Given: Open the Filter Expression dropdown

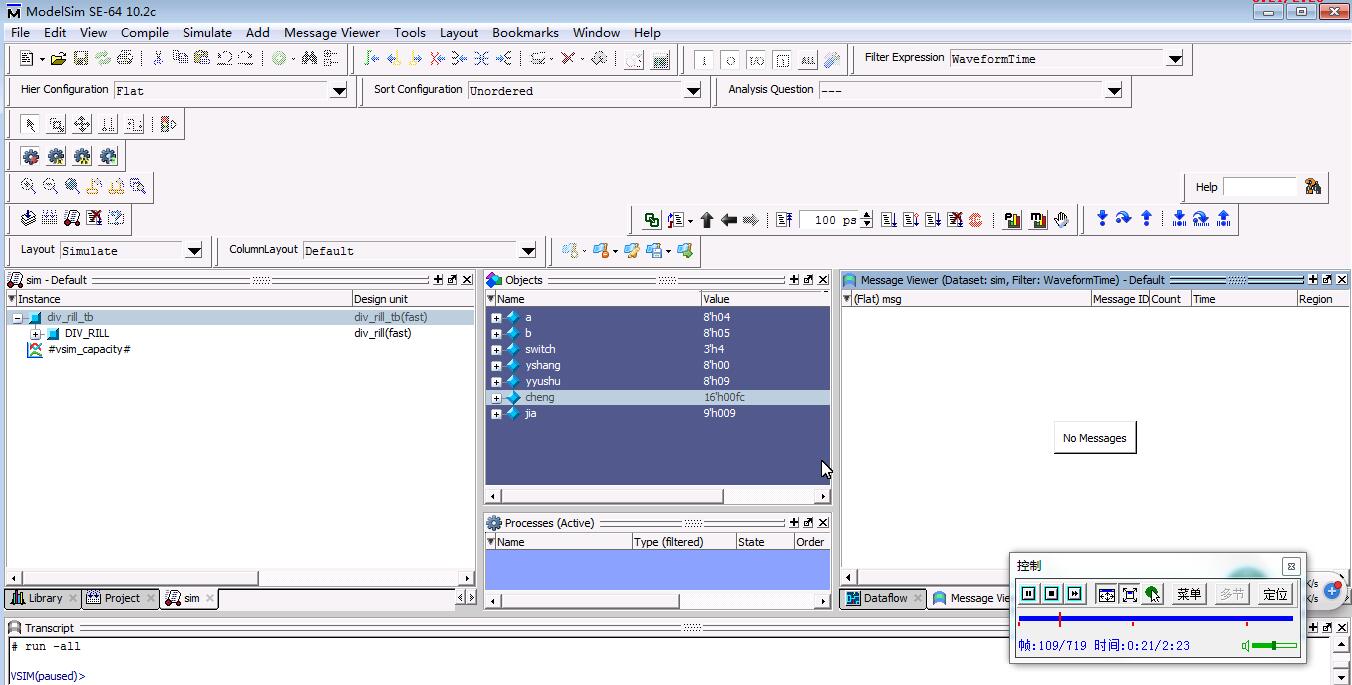Looking at the screenshot, I should point(1175,59).
